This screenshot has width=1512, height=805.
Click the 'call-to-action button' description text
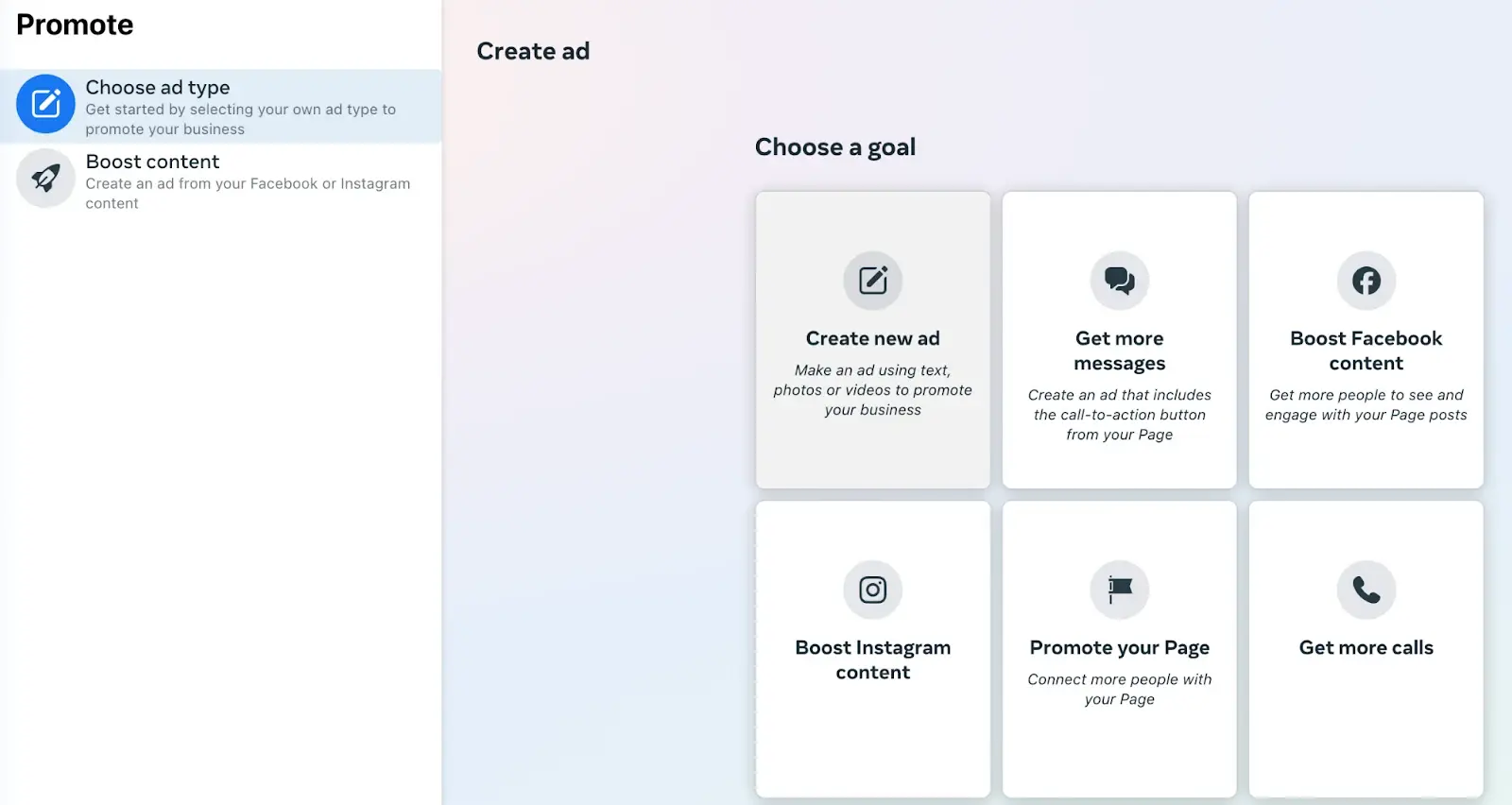click(x=1119, y=415)
